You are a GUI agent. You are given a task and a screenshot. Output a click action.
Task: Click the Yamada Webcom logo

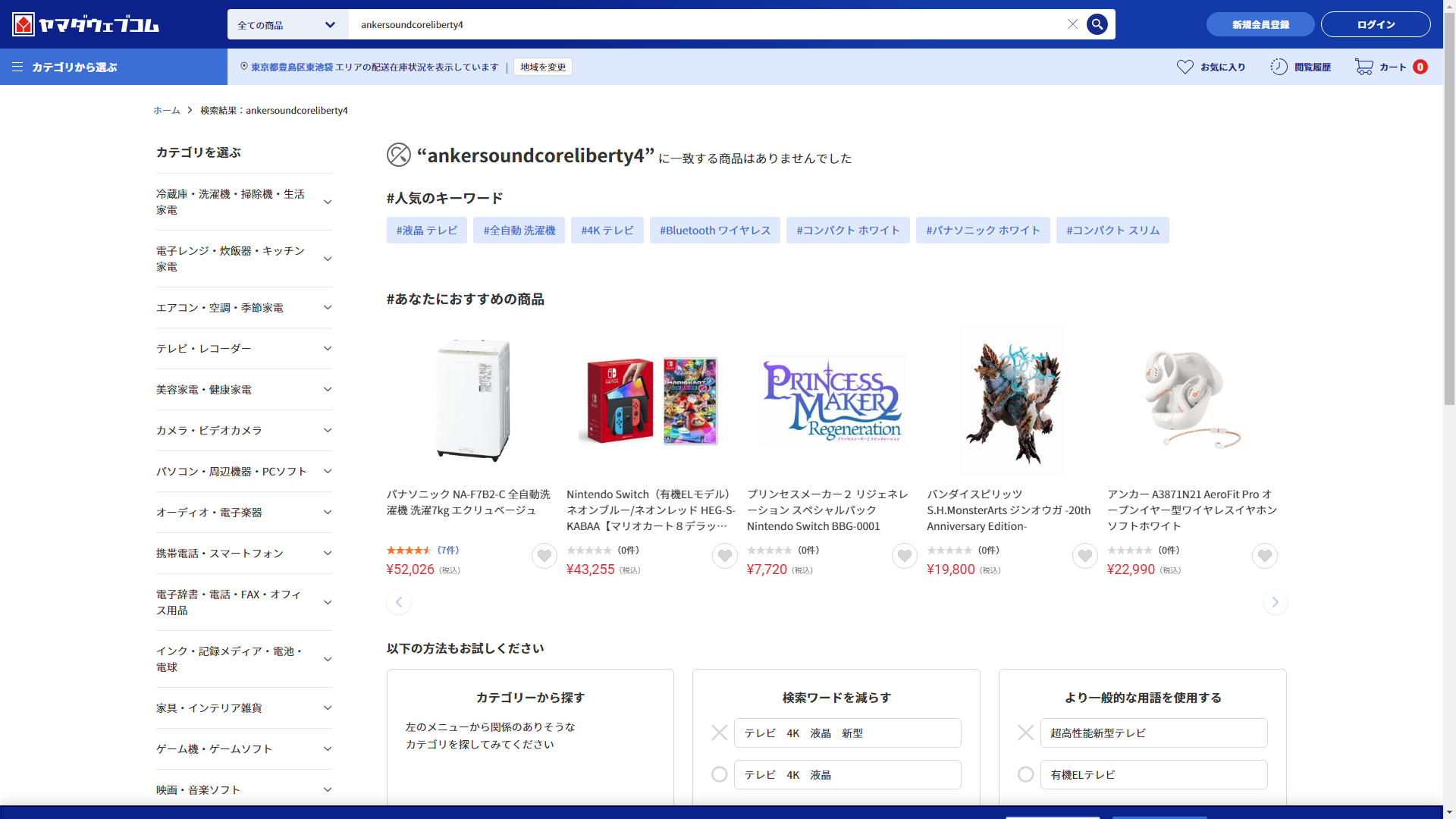coord(86,24)
